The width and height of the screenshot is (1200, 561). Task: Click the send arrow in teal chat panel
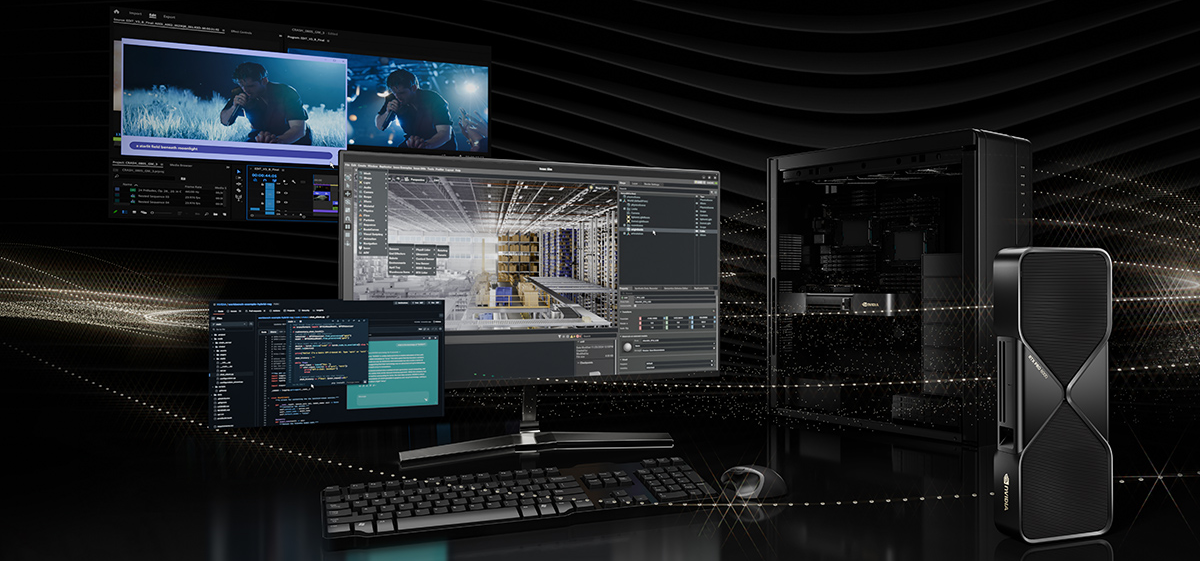click(425, 399)
